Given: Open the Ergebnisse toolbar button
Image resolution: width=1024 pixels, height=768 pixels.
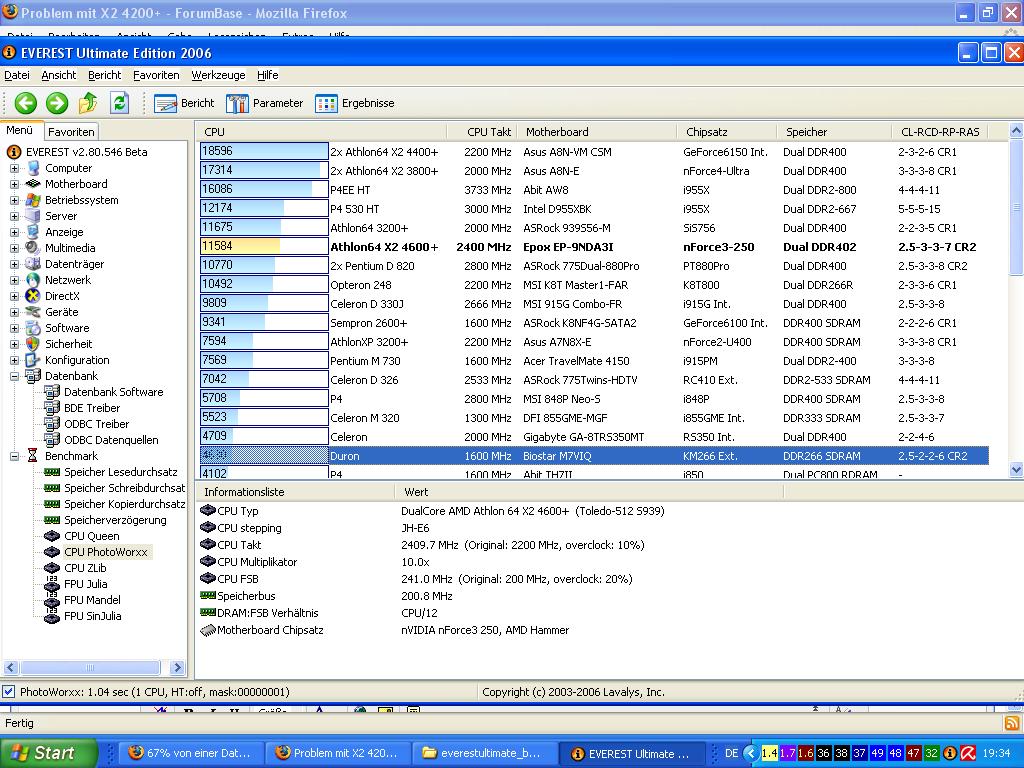Looking at the screenshot, I should [x=355, y=103].
